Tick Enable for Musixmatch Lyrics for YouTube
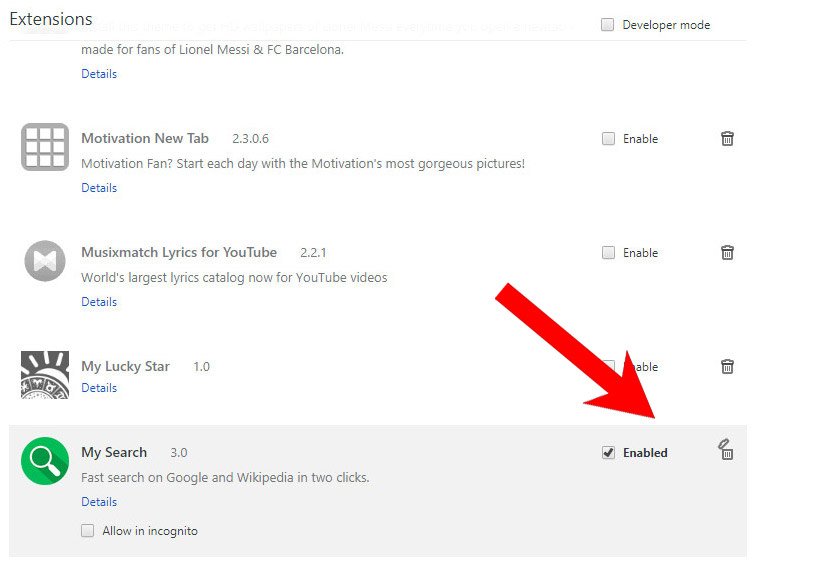The image size is (815, 575). click(608, 253)
